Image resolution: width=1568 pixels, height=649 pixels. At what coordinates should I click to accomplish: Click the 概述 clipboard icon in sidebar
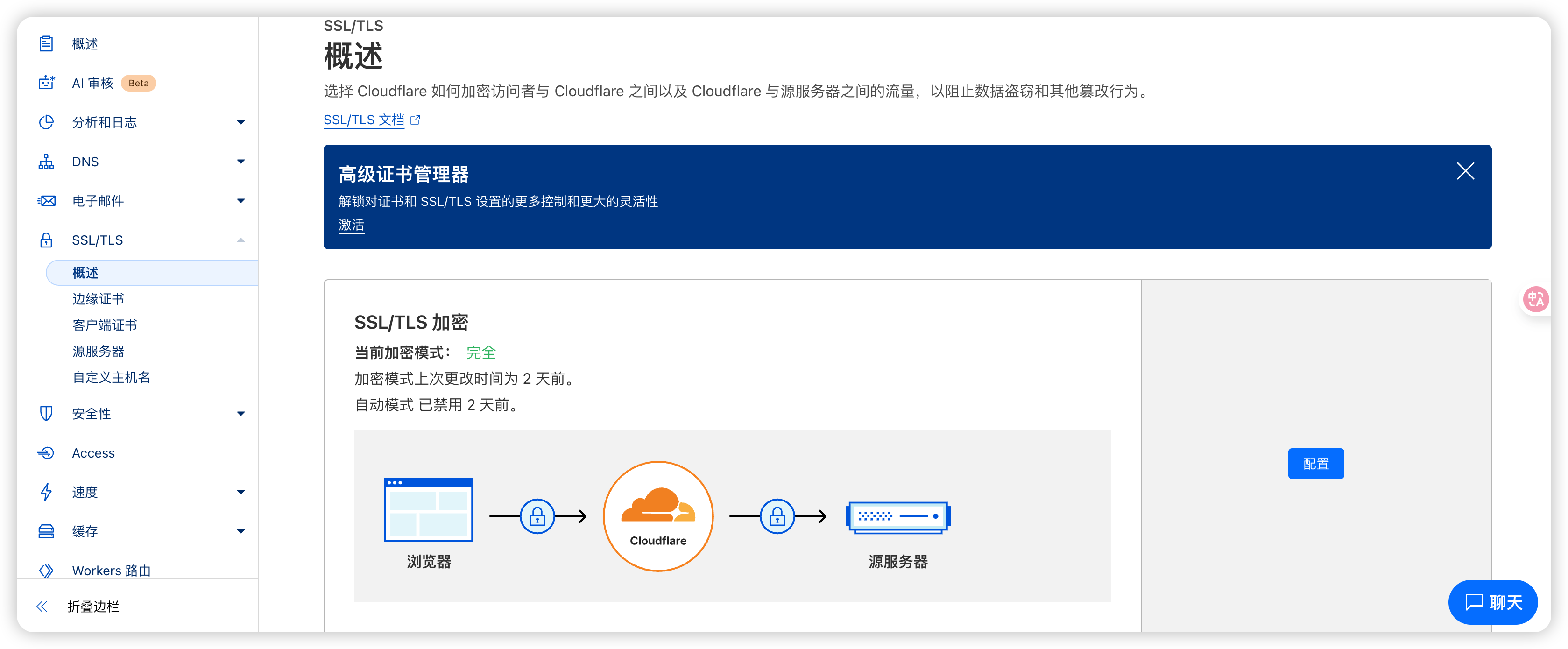[46, 44]
